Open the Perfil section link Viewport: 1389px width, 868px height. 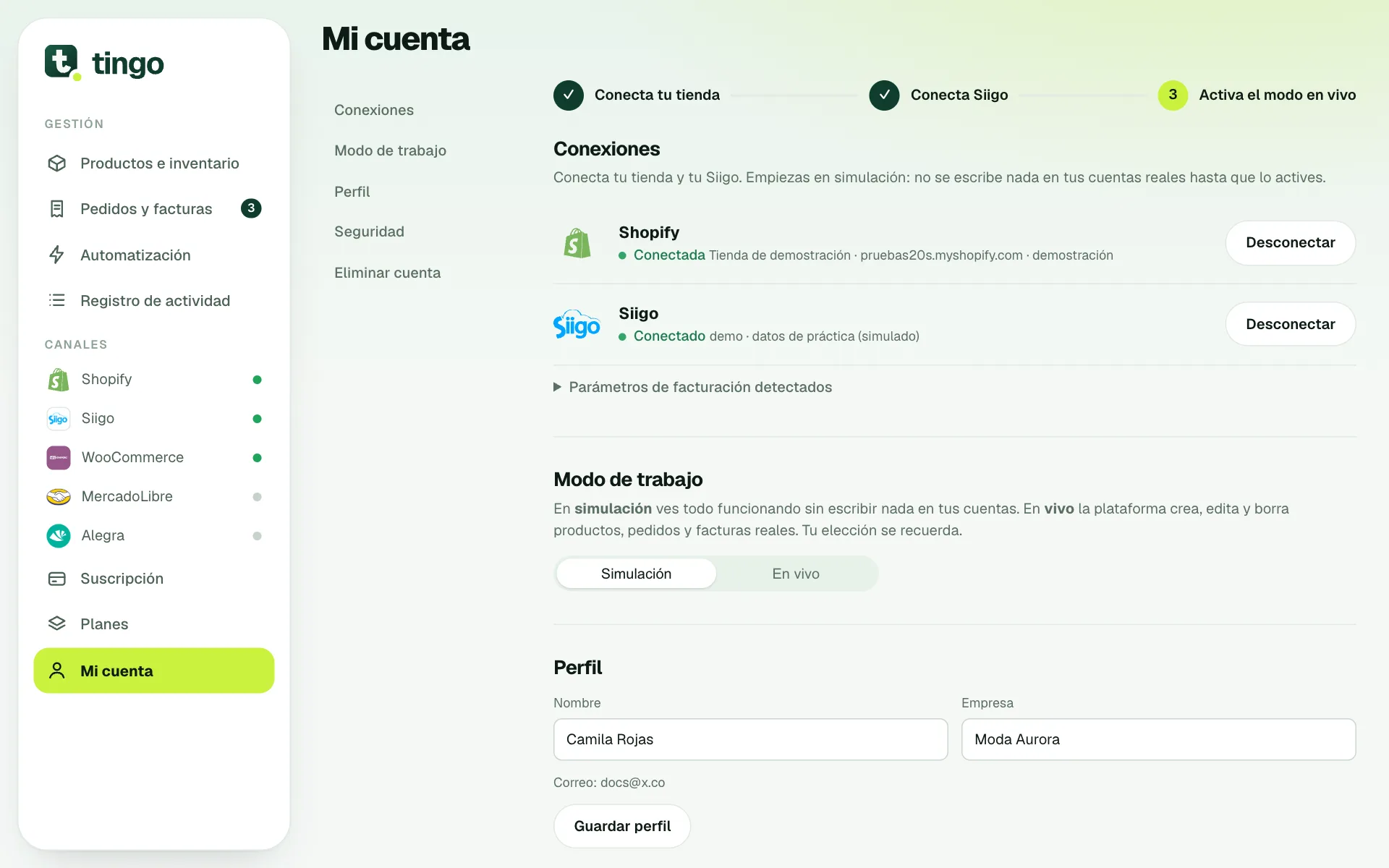coord(352,192)
